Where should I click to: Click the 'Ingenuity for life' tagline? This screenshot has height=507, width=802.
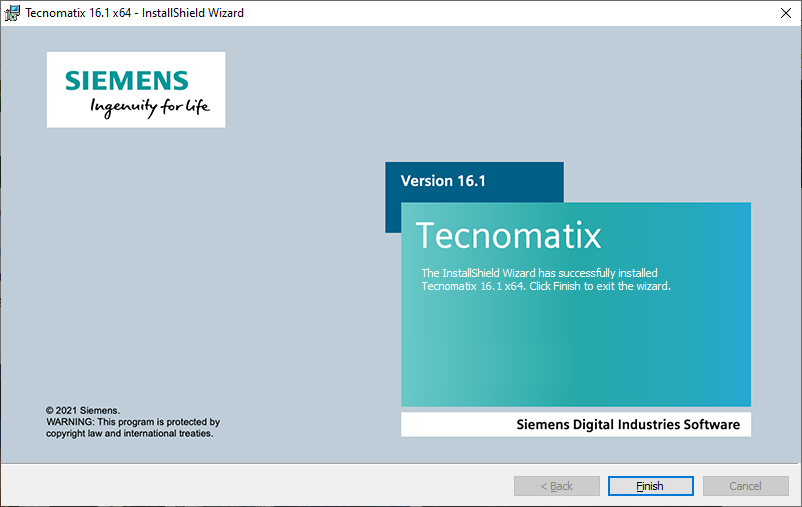click(x=150, y=107)
